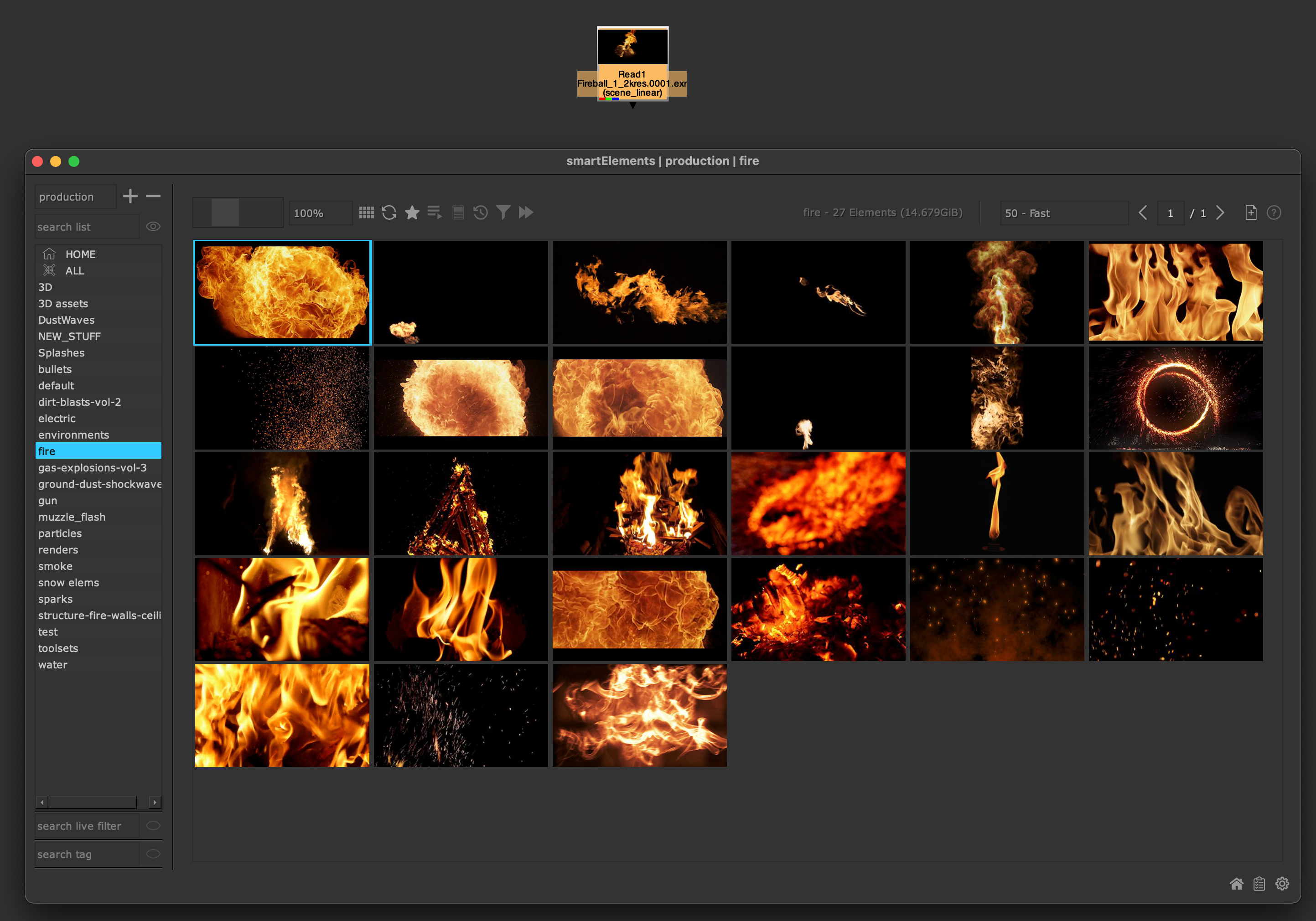Open smartElements settings gear
The width and height of the screenshot is (1316, 921).
point(1282,885)
